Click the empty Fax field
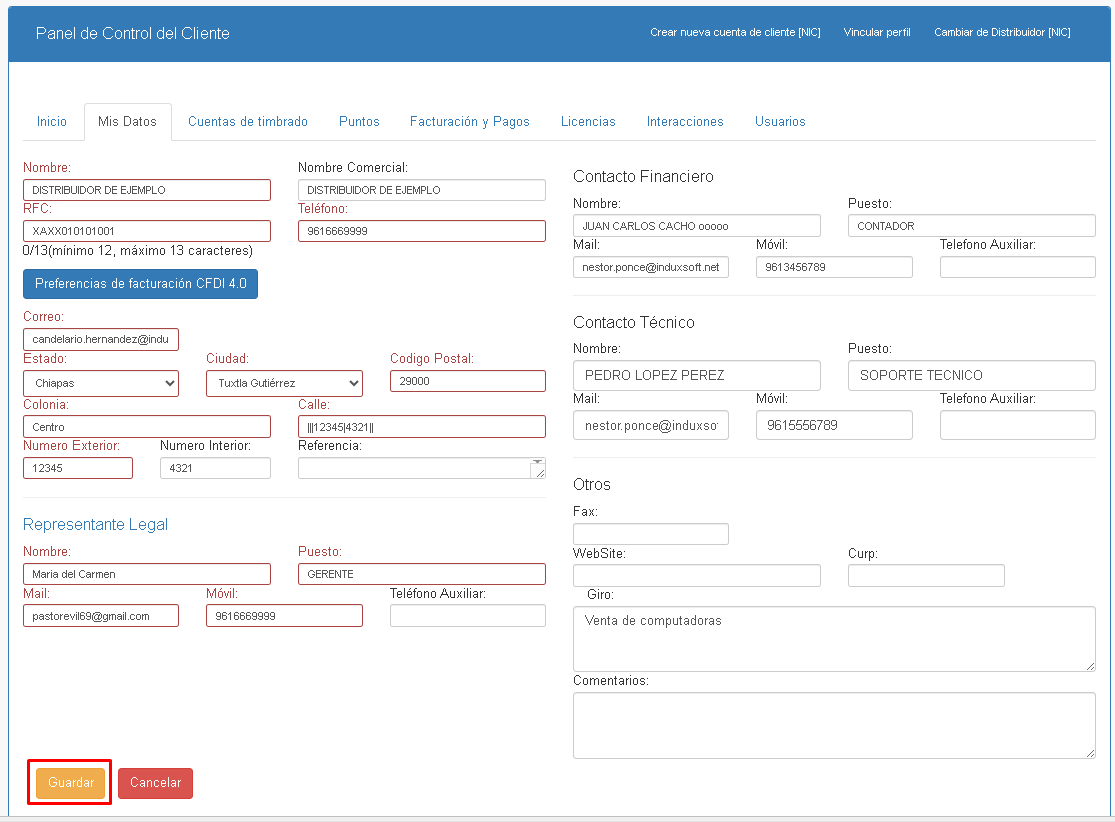Image resolution: width=1115 pixels, height=822 pixels. 651,534
